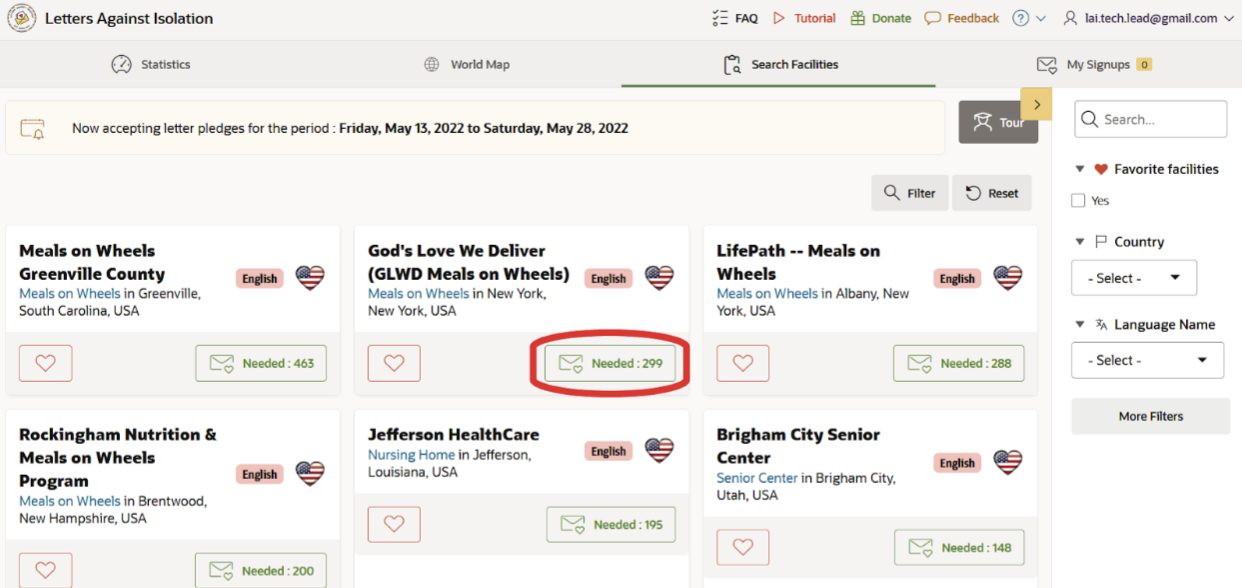
Task: Favorite God's Love We Deliver facility
Action: [394, 363]
